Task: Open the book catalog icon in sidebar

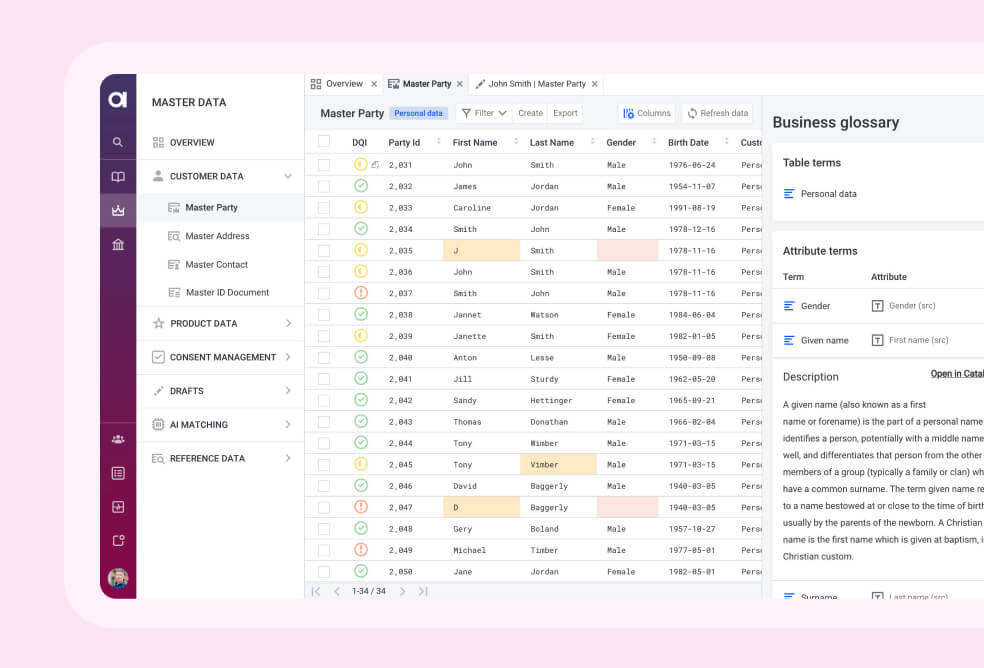Action: (x=118, y=177)
